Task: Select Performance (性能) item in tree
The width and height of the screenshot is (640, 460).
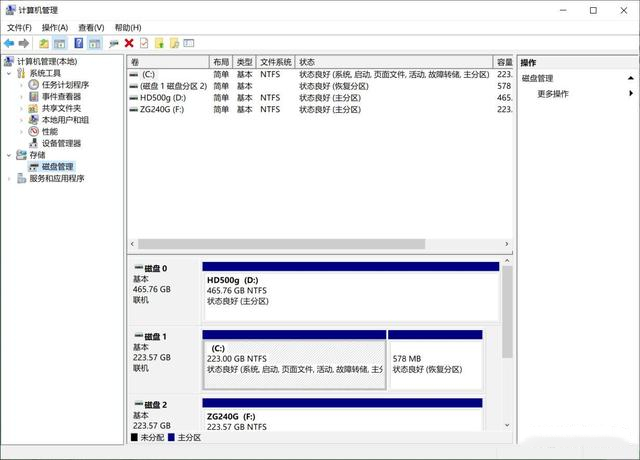Action: point(49,131)
